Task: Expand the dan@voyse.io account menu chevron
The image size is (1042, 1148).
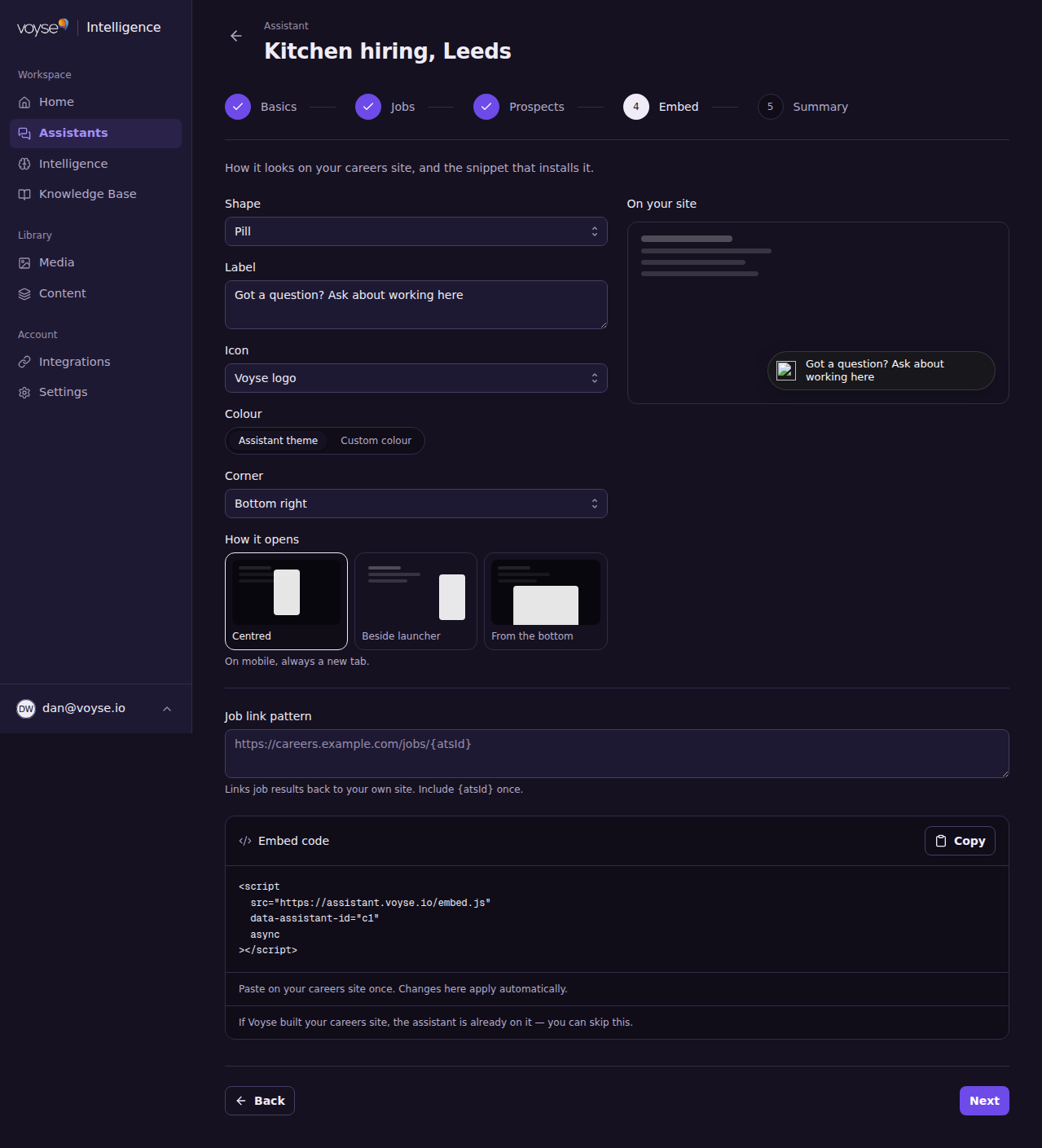Action: point(167,709)
